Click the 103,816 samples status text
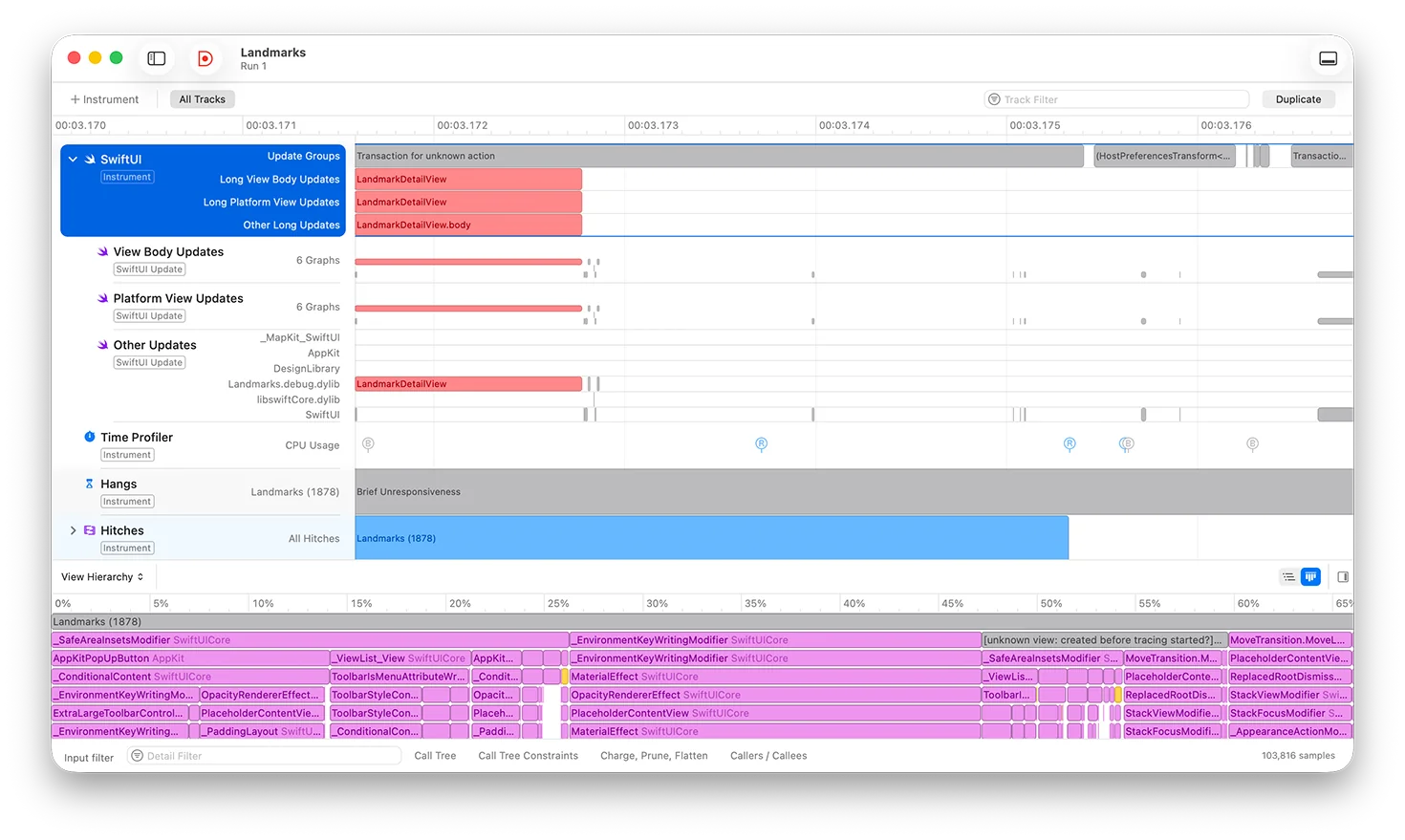 1298,756
